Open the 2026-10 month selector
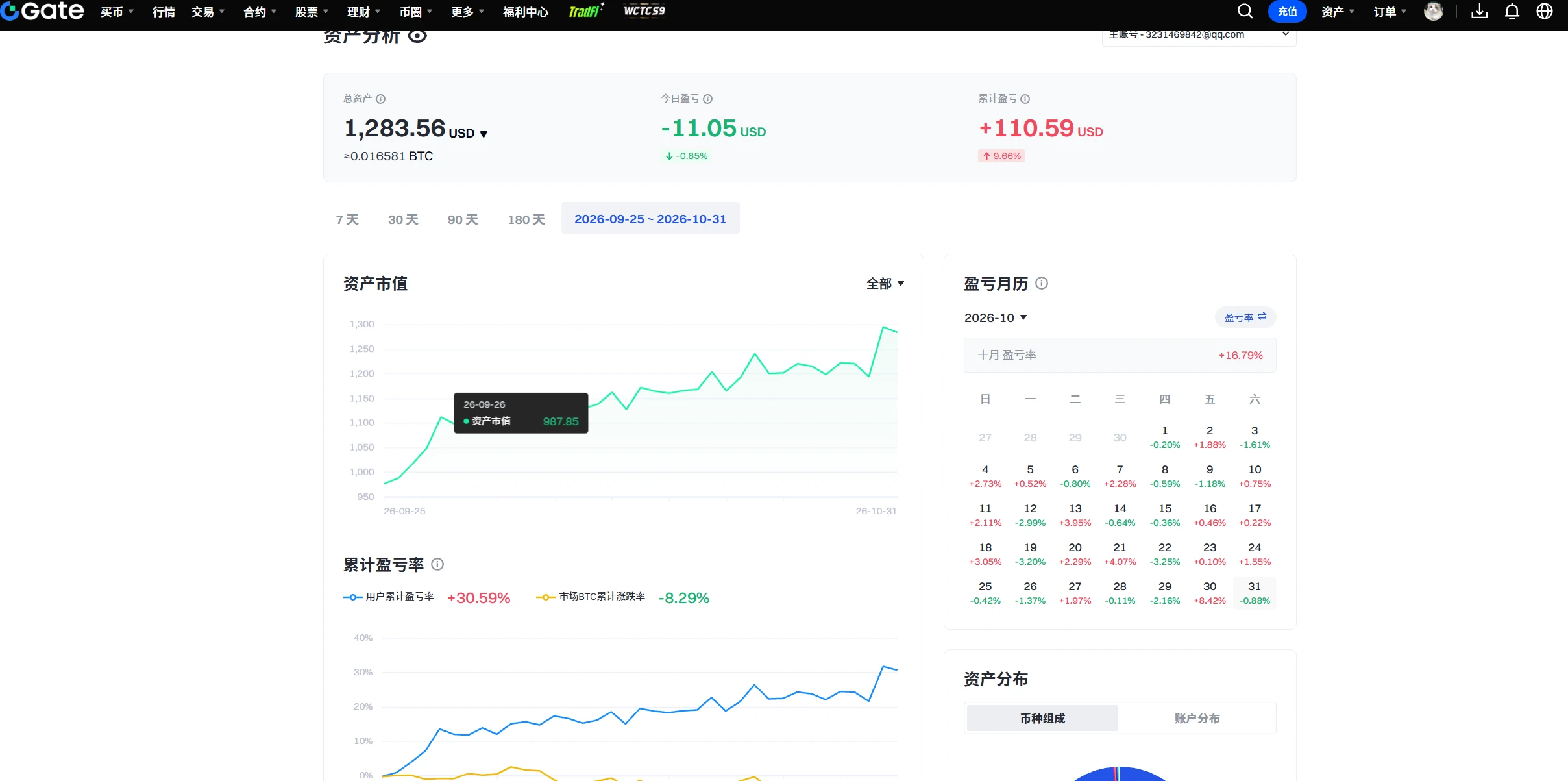The width and height of the screenshot is (1568, 781). pyautogui.click(x=996, y=317)
